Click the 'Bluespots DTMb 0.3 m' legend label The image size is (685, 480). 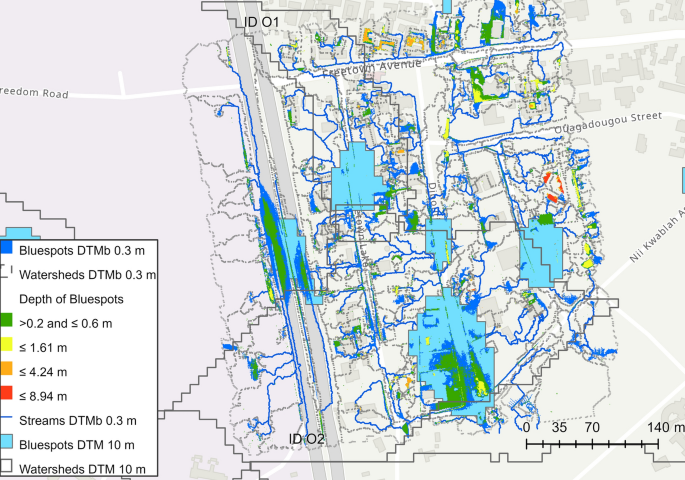click(x=82, y=251)
